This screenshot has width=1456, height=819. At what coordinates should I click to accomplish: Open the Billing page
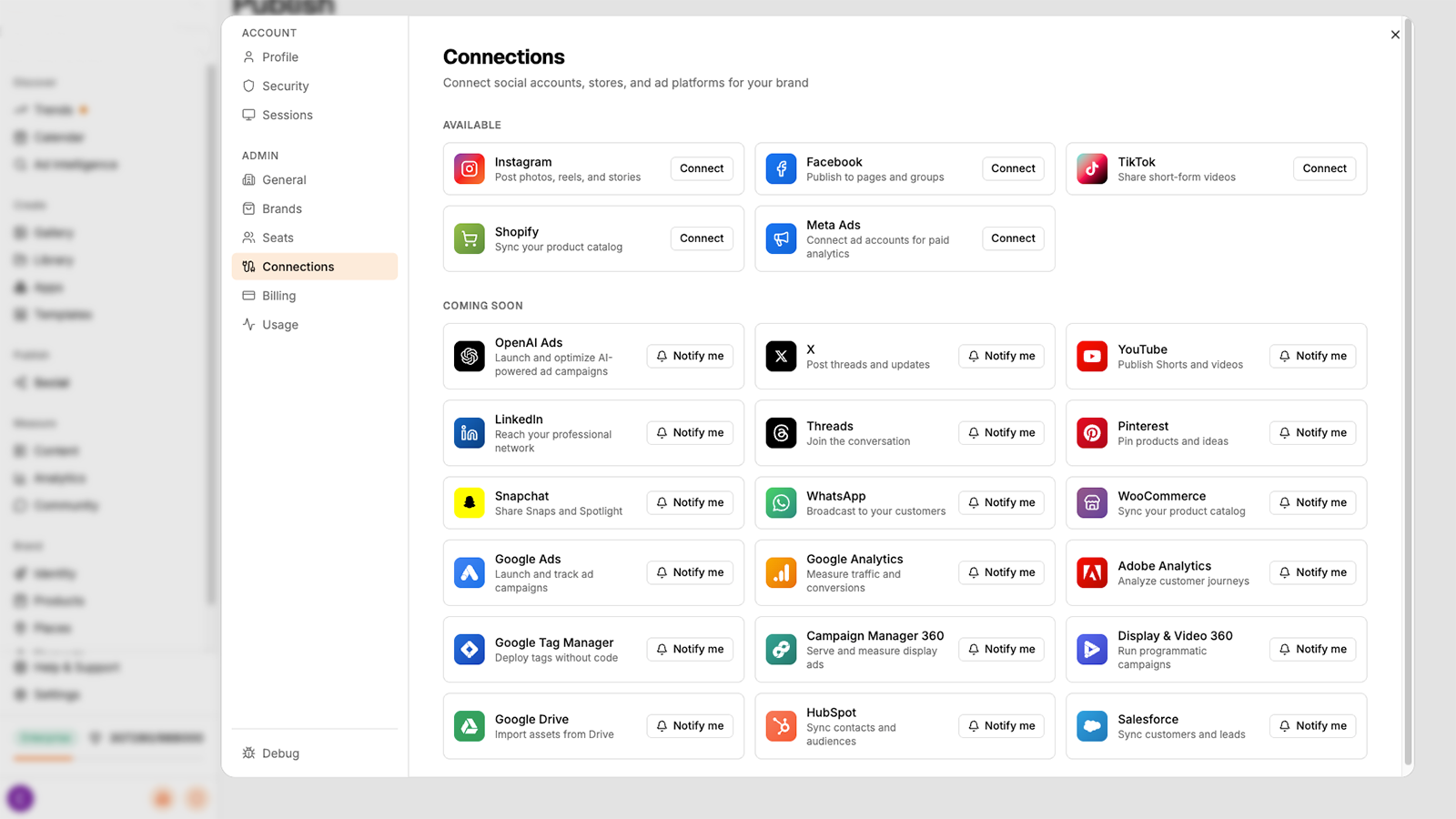pos(315,296)
